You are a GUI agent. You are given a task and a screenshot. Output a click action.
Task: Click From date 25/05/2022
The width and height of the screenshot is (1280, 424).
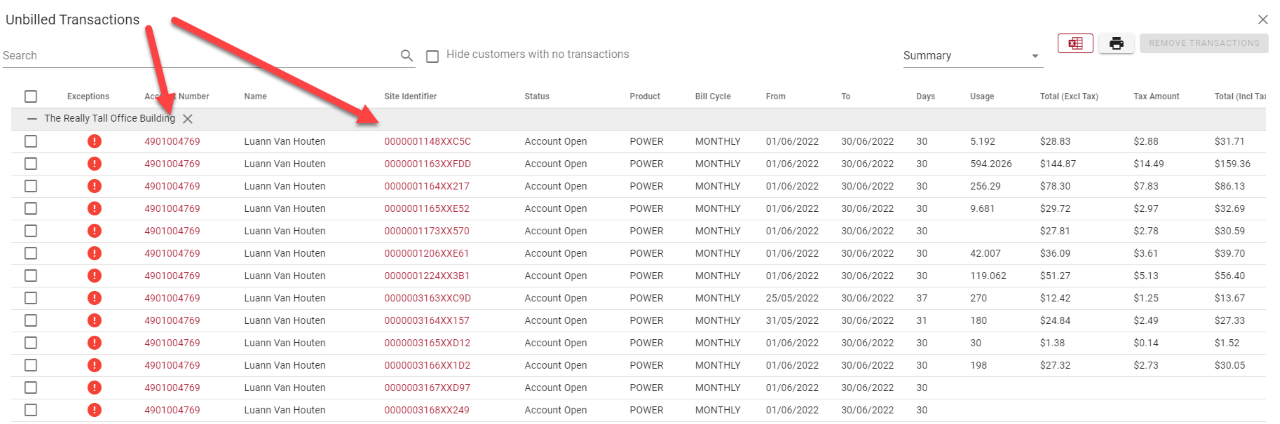pos(792,298)
